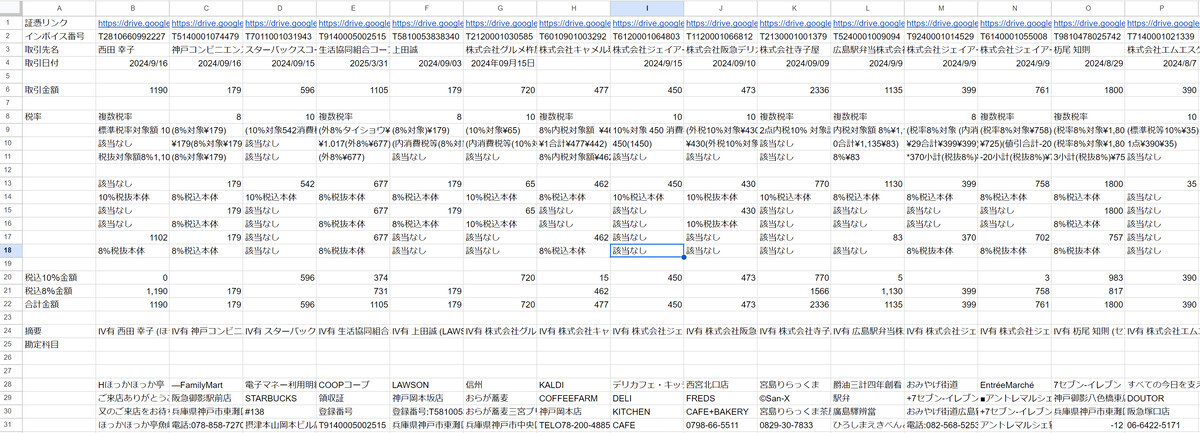Select the amount 2336 in row 6
Image resolution: width=1200 pixels, height=433 pixels.
coord(794,89)
